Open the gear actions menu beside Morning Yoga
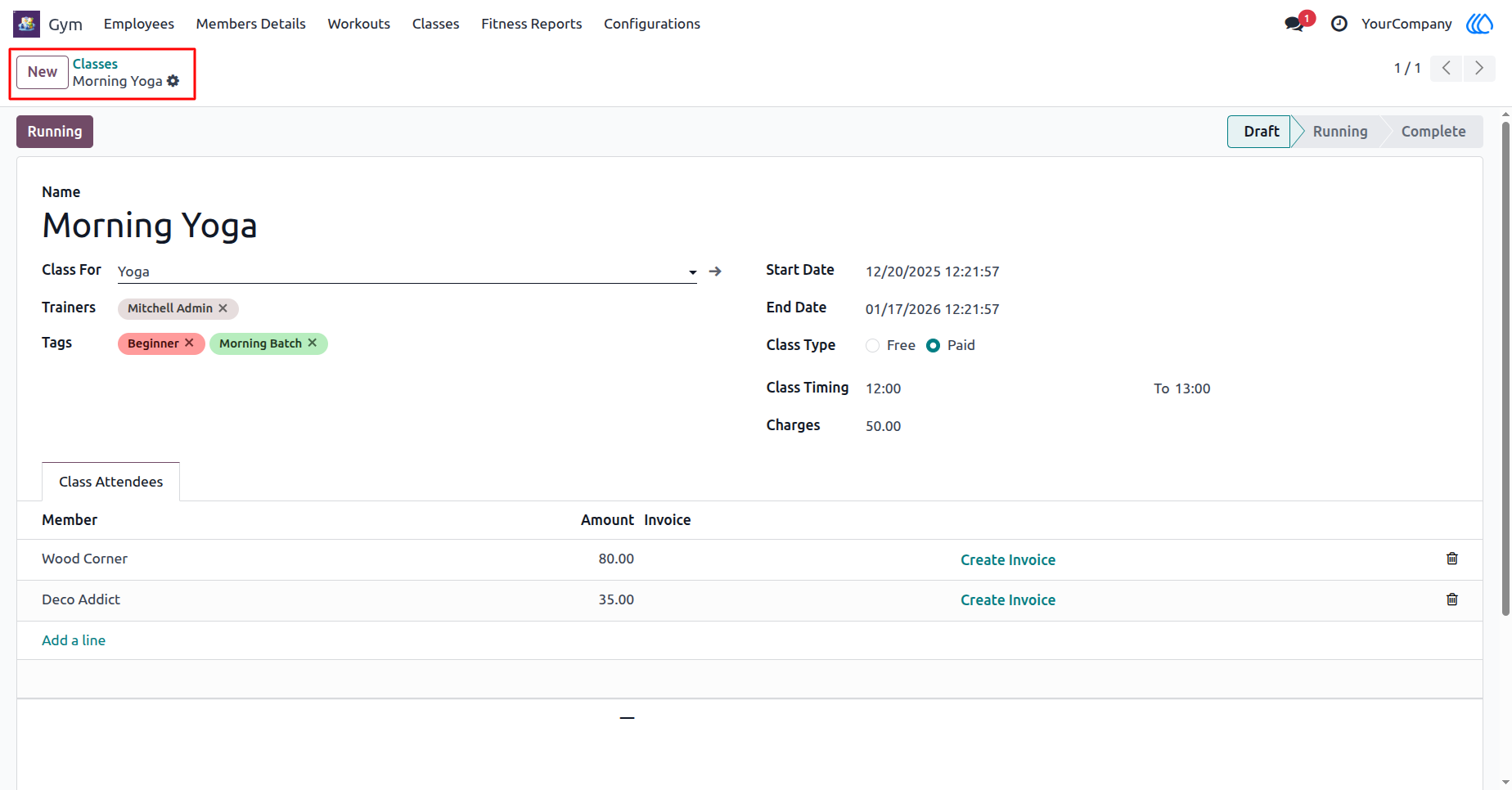 [x=173, y=81]
